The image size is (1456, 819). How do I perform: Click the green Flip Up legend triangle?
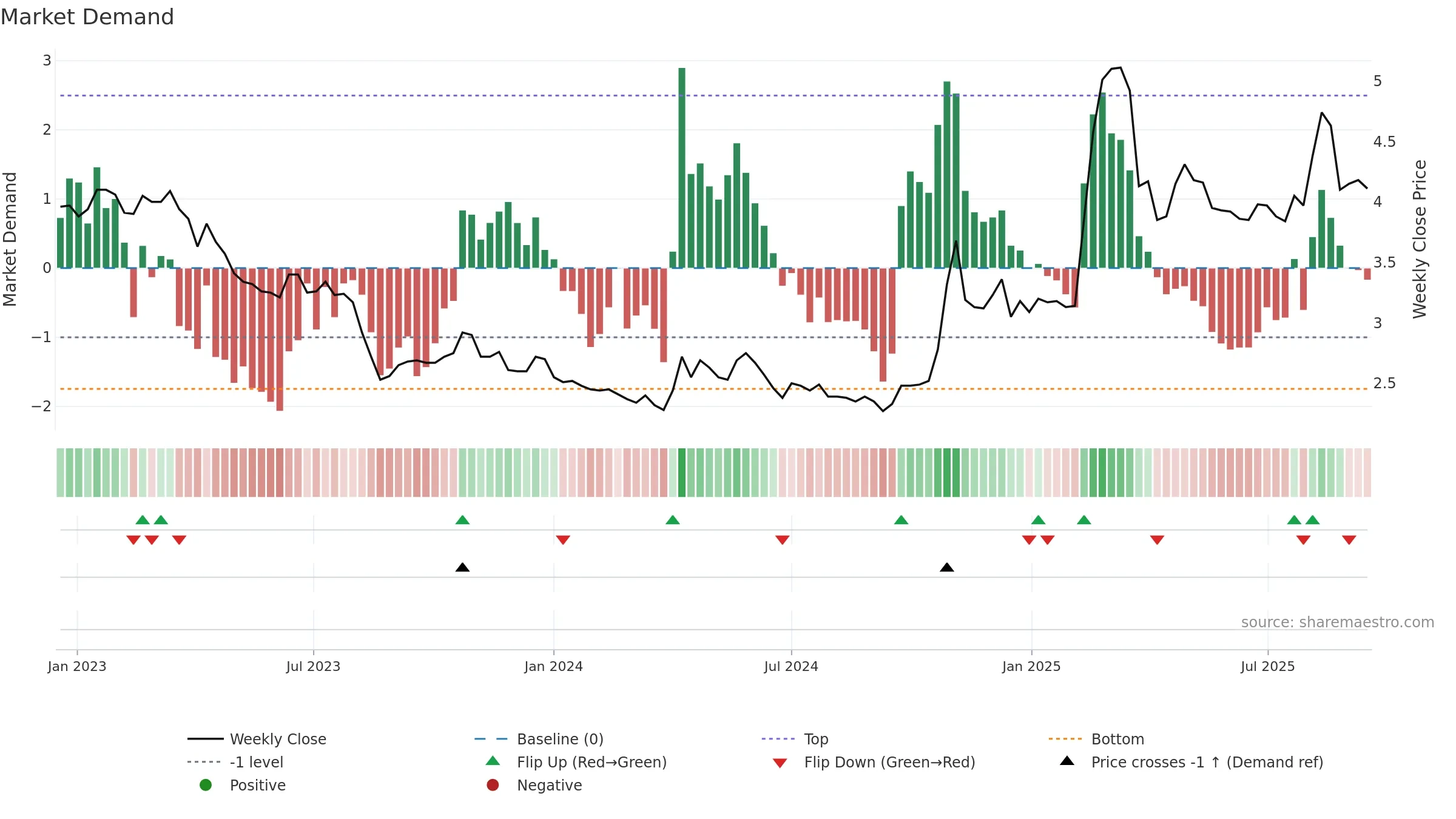(x=493, y=761)
